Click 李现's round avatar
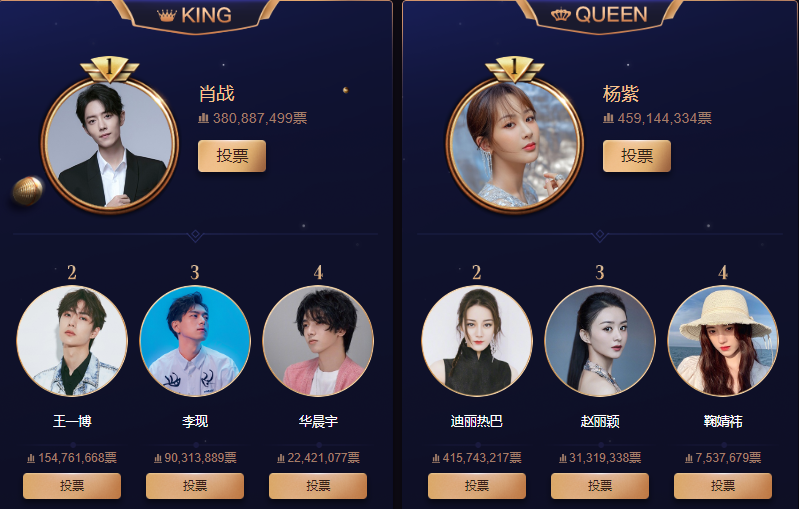799x509 pixels. pos(195,341)
